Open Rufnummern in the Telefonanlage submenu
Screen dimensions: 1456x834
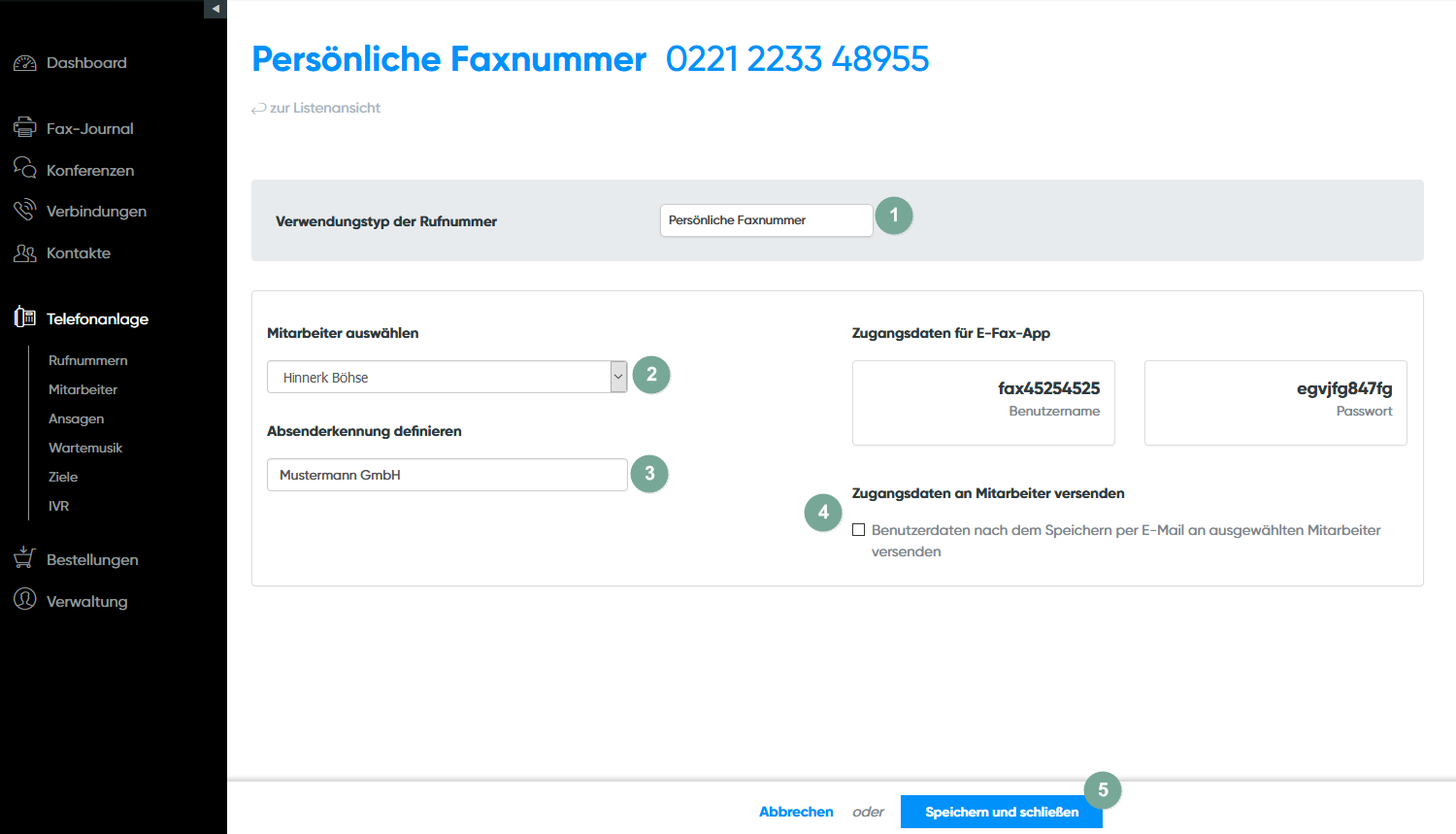(x=88, y=360)
